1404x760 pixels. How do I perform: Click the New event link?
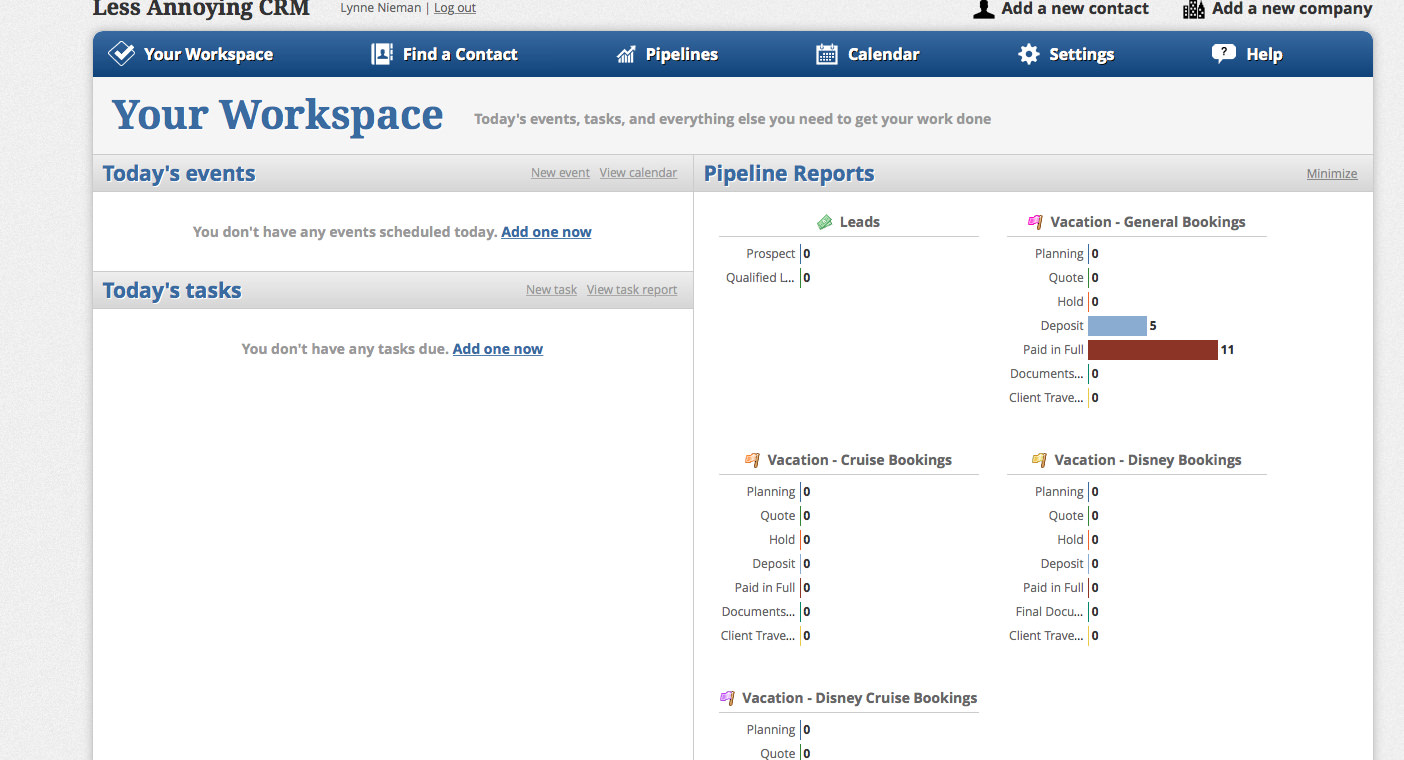click(559, 172)
